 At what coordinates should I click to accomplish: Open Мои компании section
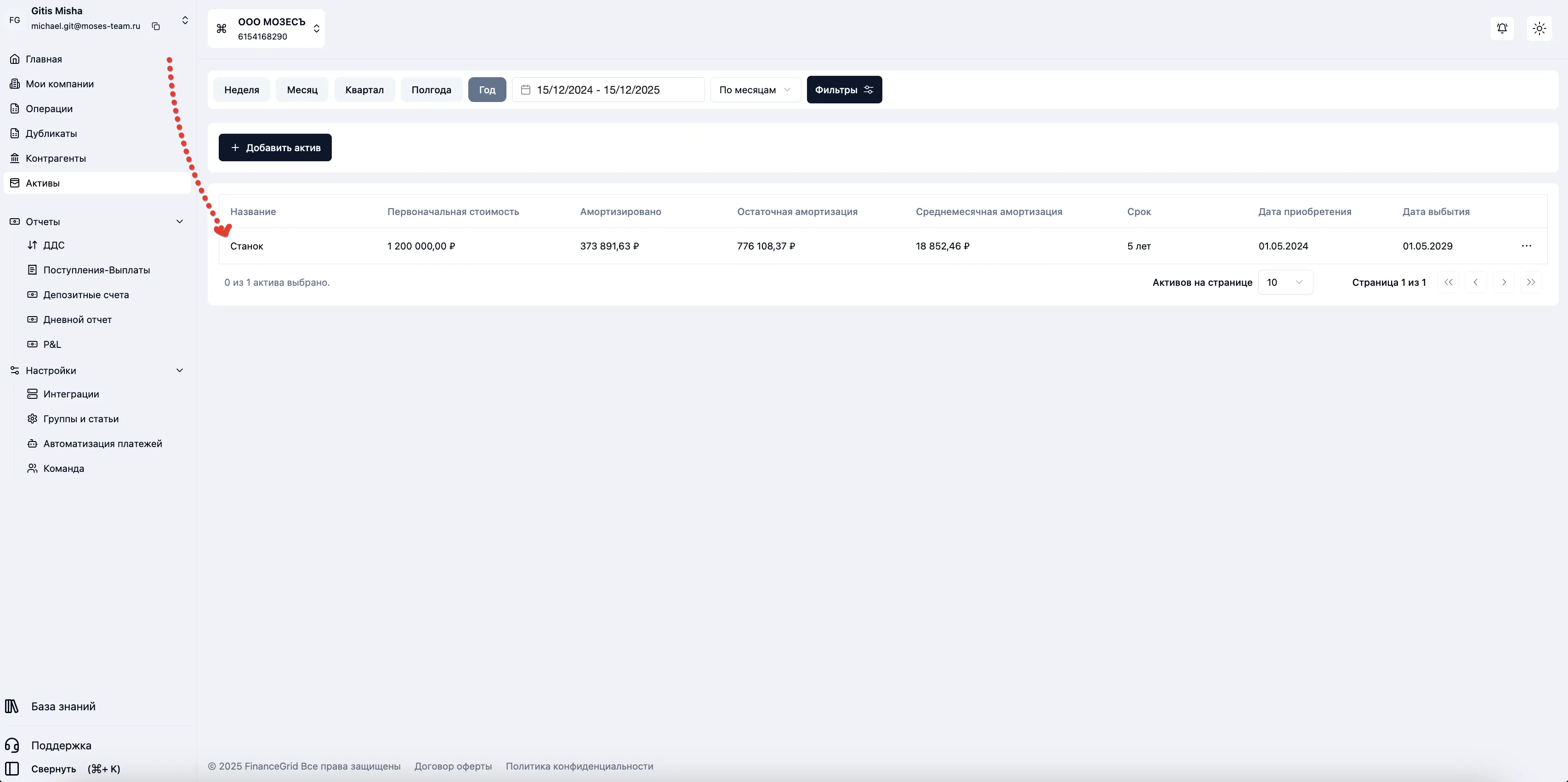[x=97, y=84]
